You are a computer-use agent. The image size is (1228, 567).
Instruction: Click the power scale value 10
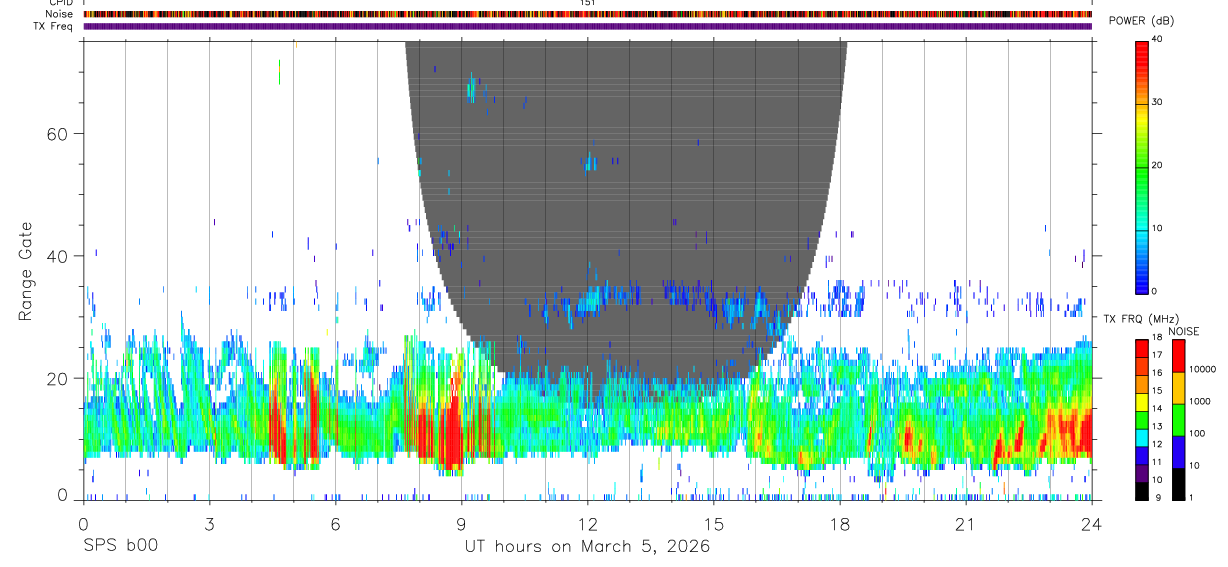point(1156,228)
